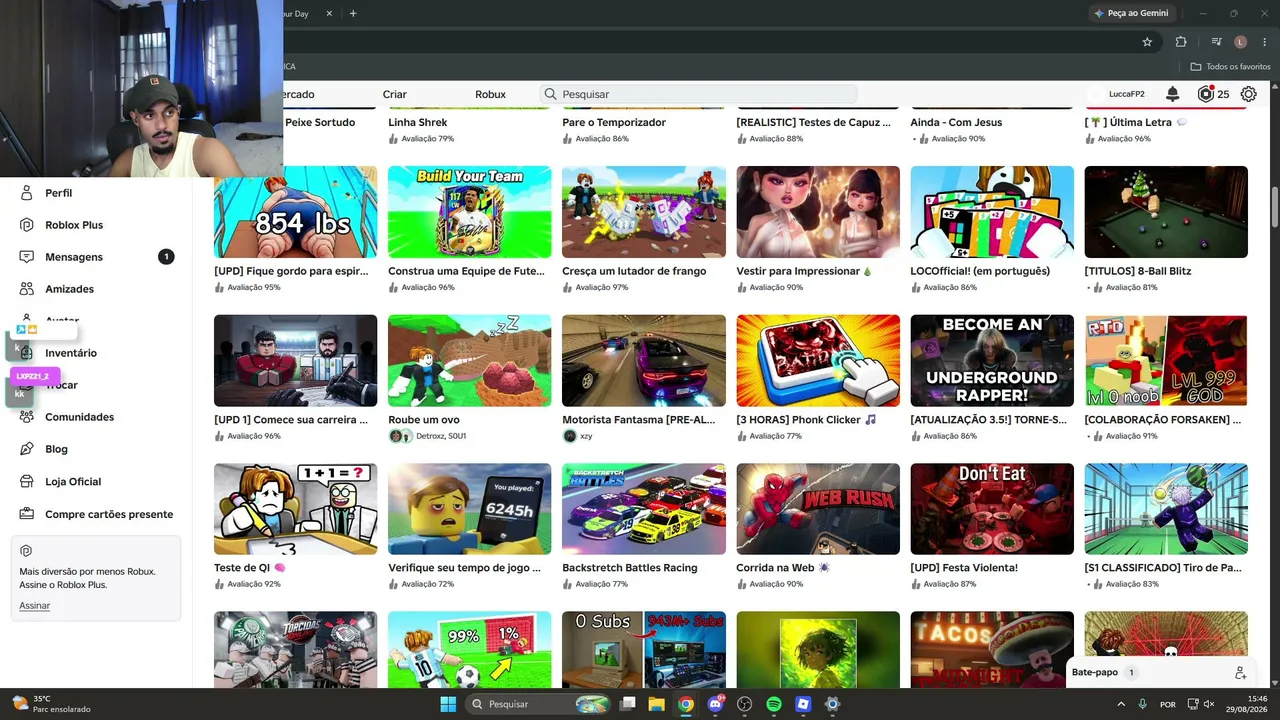Open the Perfil sidebar icon
This screenshot has height=720, width=1280.
click(27, 193)
